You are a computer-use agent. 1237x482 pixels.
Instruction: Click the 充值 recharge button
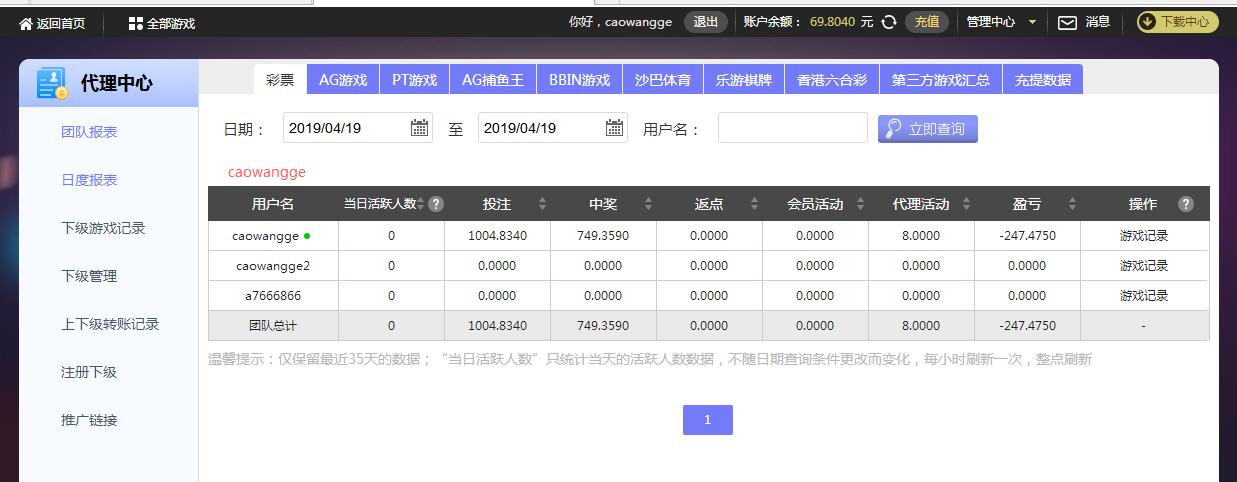927,22
